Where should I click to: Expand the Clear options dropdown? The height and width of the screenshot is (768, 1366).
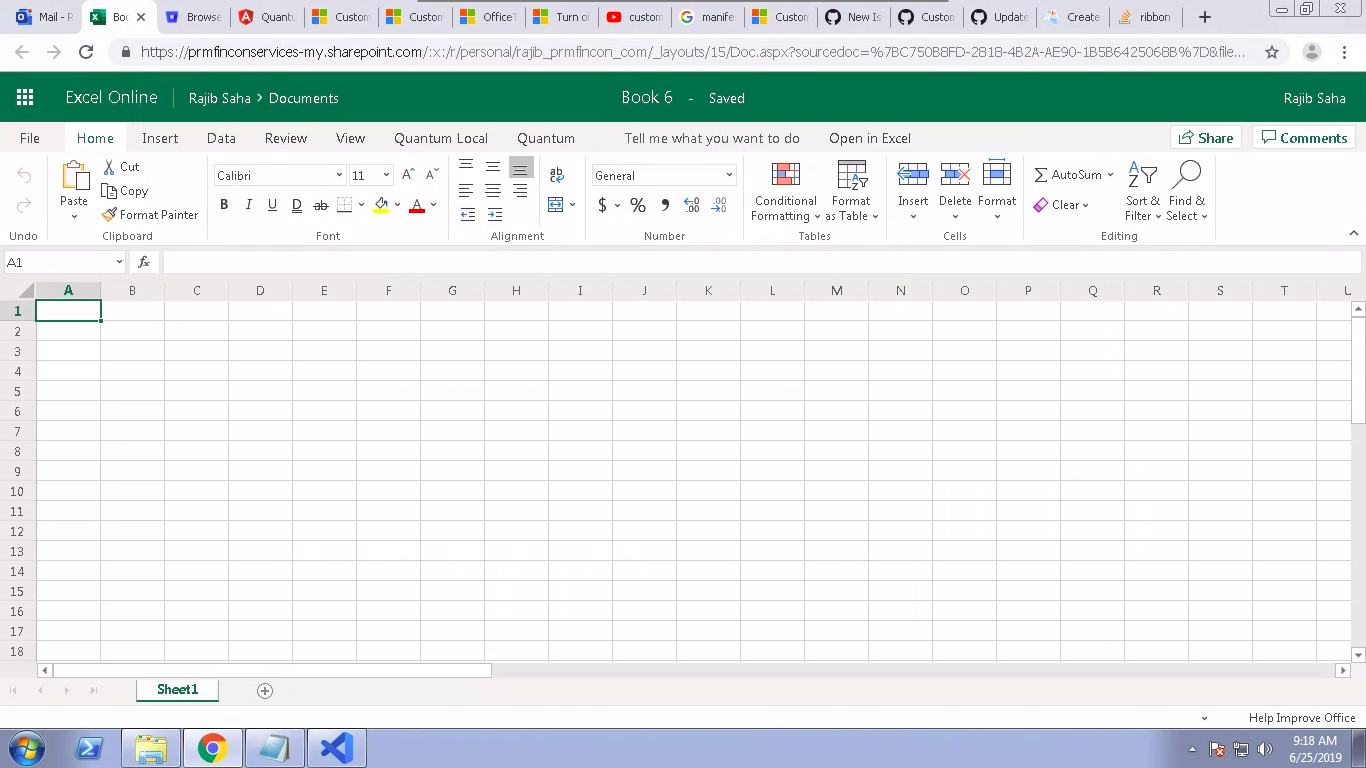[1085, 206]
